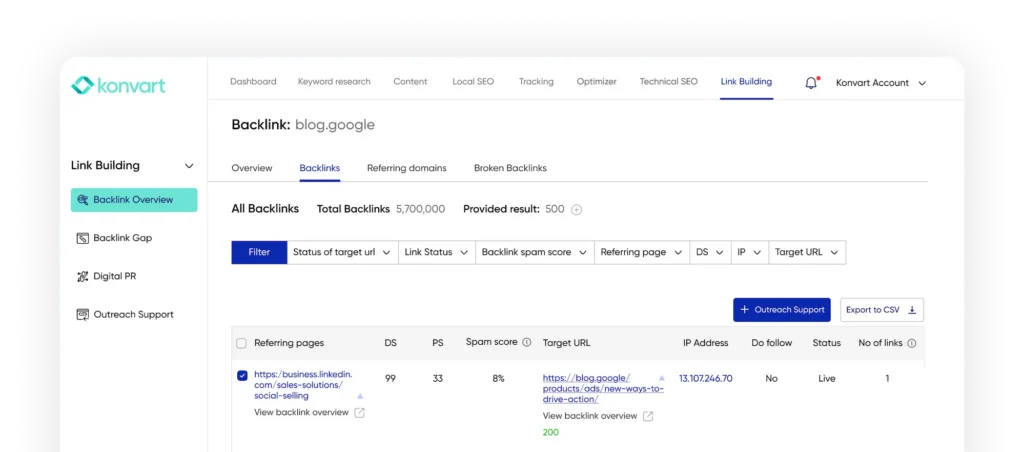The image size is (1024, 452).
Task: Select the Link Building top menu item
Action: point(746,82)
